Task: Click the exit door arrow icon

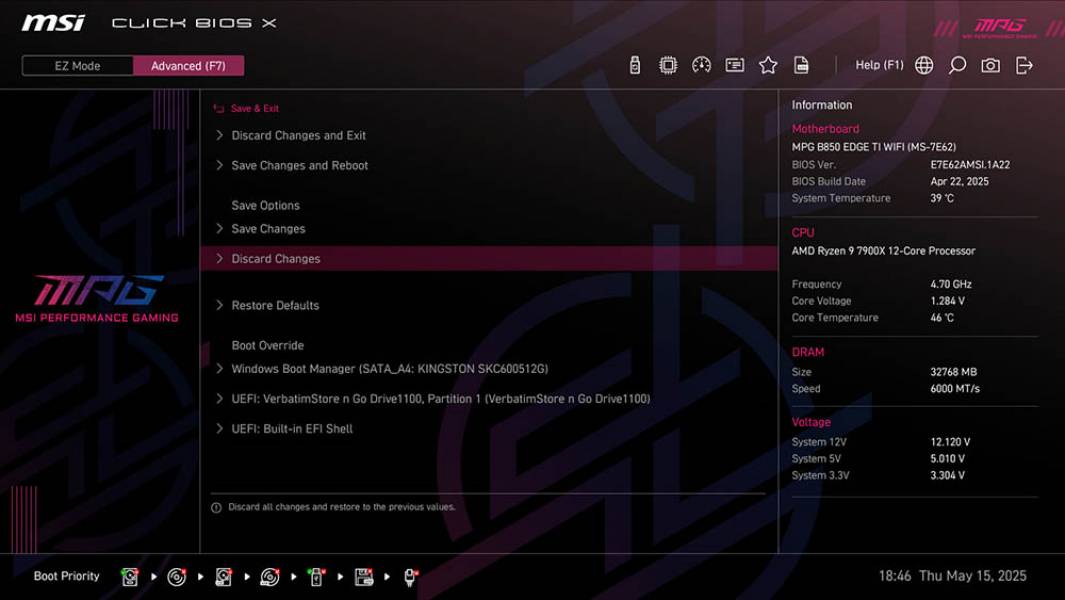Action: click(x=1024, y=65)
